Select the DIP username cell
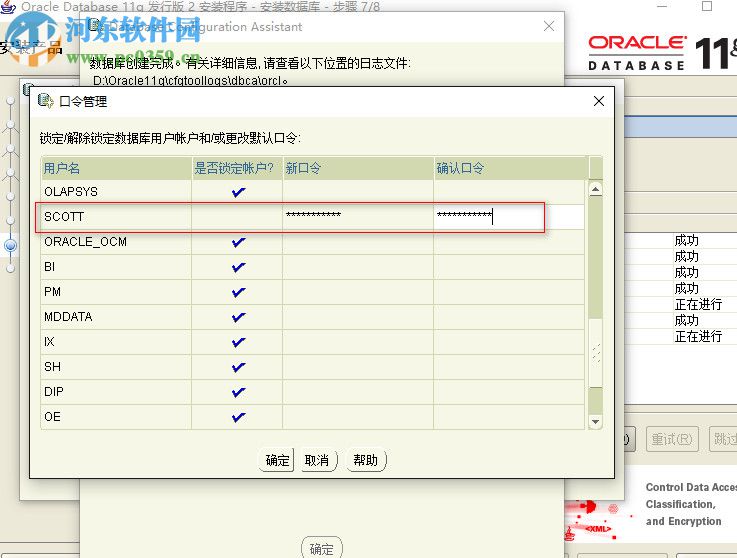The image size is (737, 558). pos(116,392)
